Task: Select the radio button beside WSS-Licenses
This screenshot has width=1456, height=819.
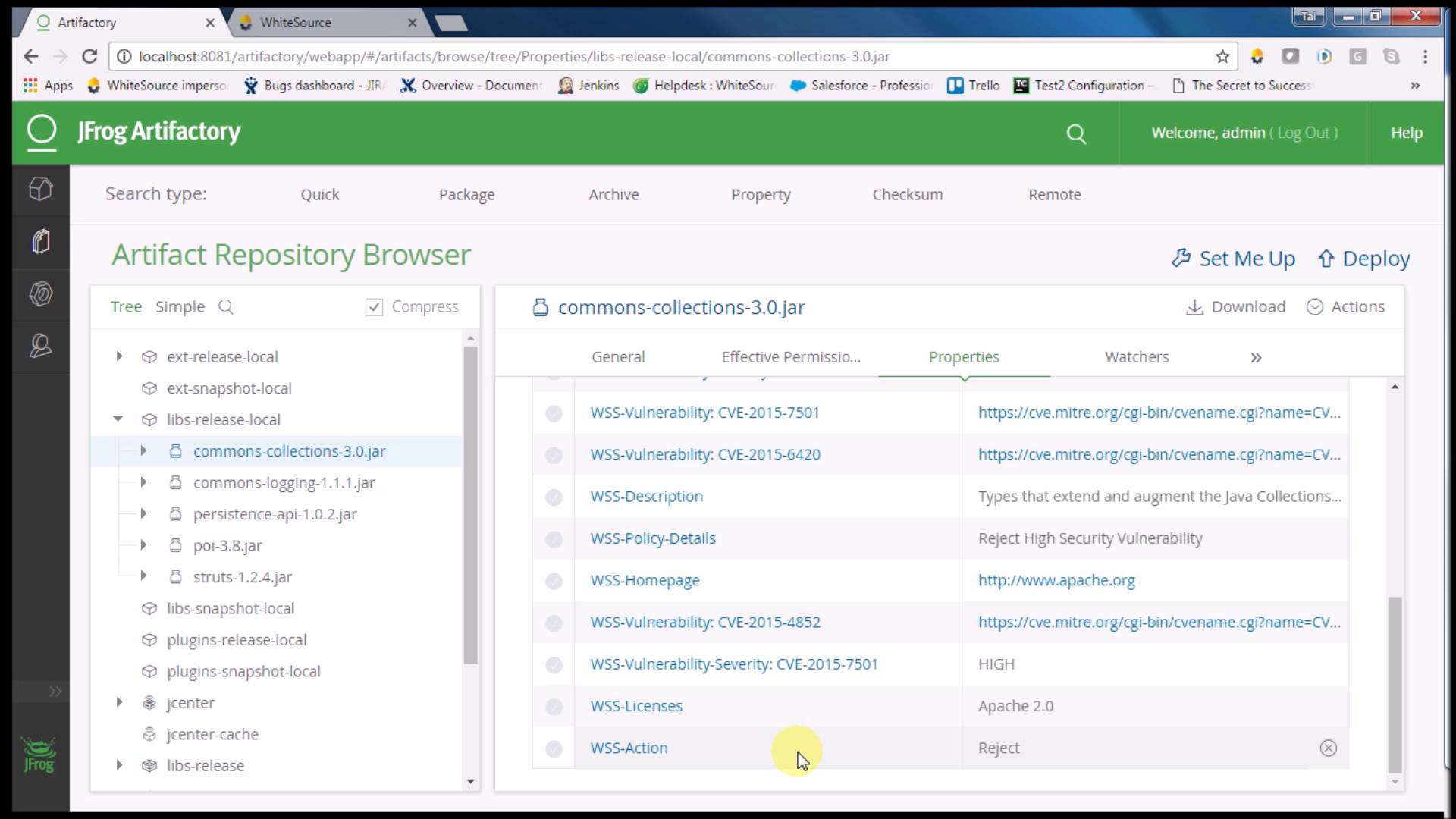Action: click(x=554, y=707)
